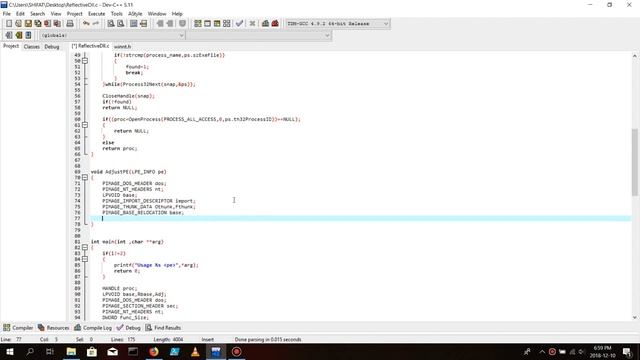The image size is (640, 360).
Task: Click the Goto Bookmarks toolbar icon
Action: [x=28, y=36]
